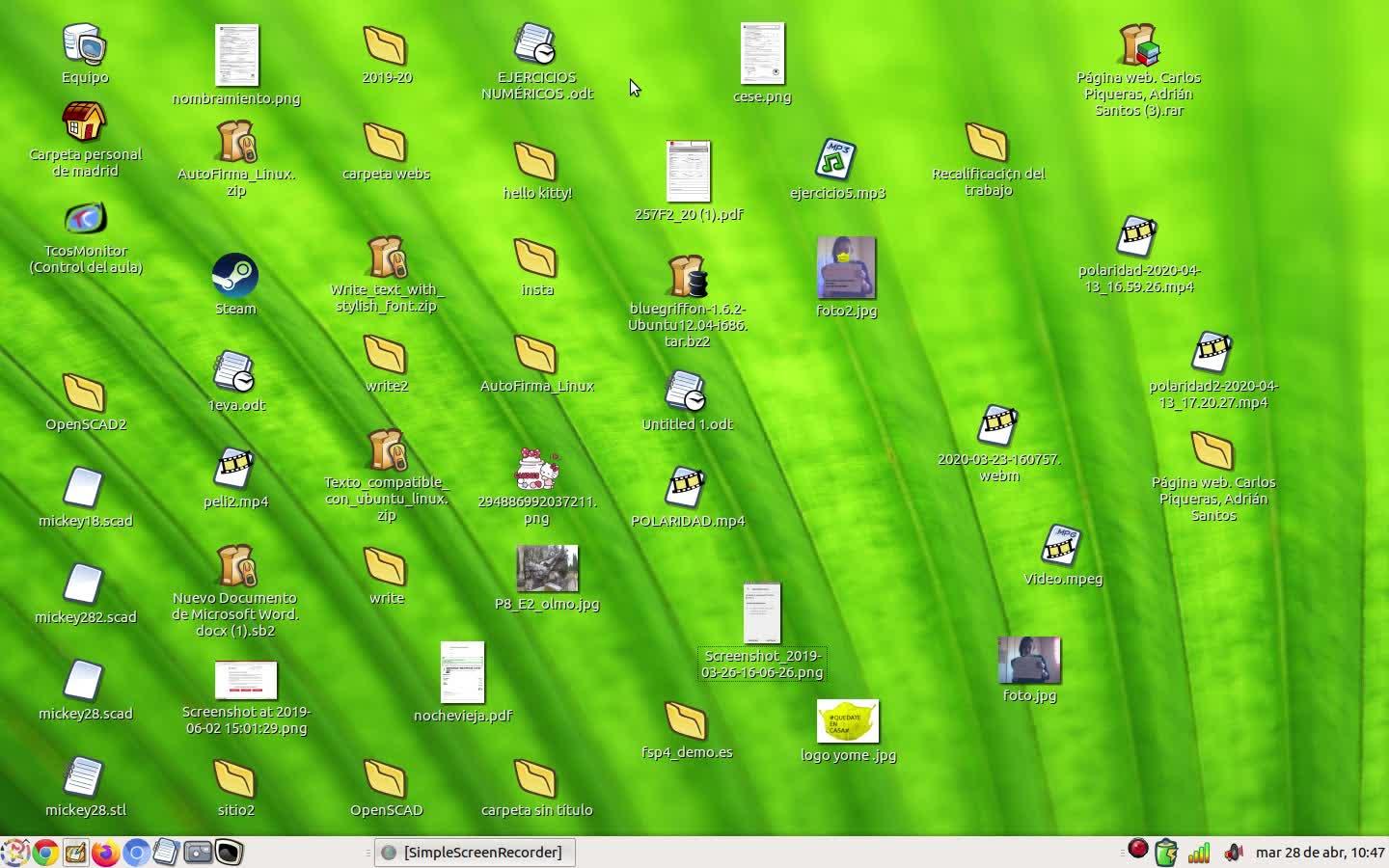Click the network signal bars indicator

pos(1199,853)
